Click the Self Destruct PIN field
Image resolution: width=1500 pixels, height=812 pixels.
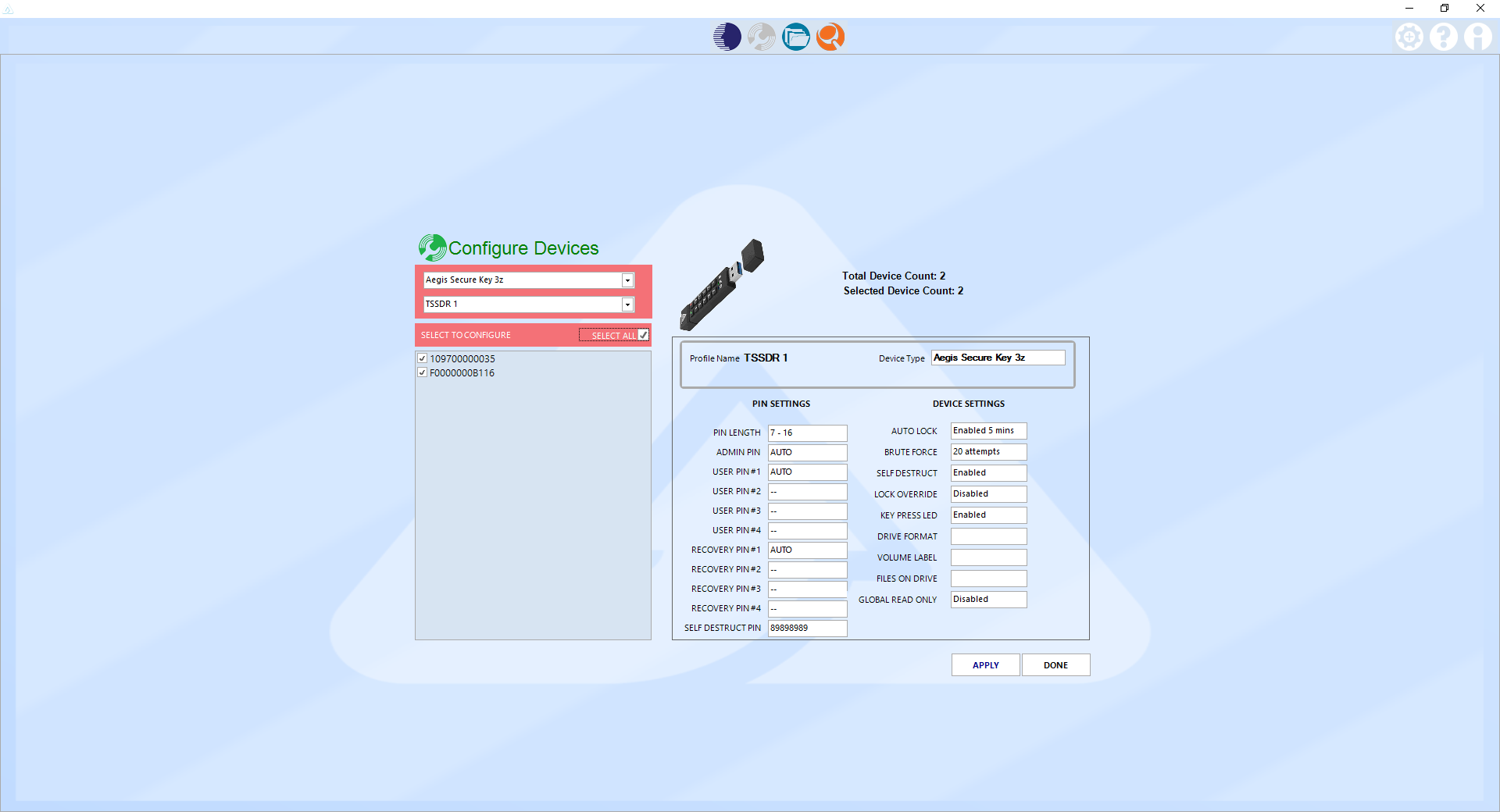click(x=807, y=629)
